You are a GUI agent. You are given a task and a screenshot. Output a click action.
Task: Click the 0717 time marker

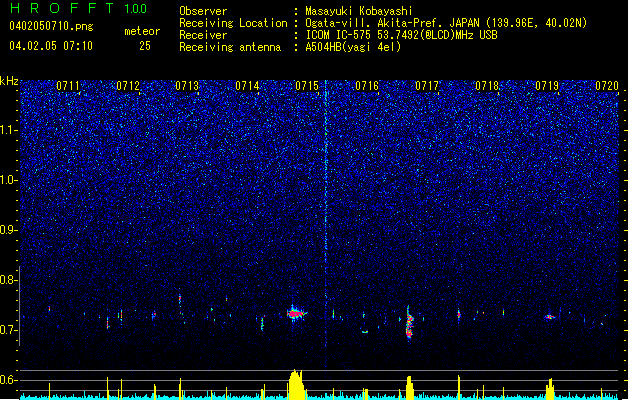427,86
